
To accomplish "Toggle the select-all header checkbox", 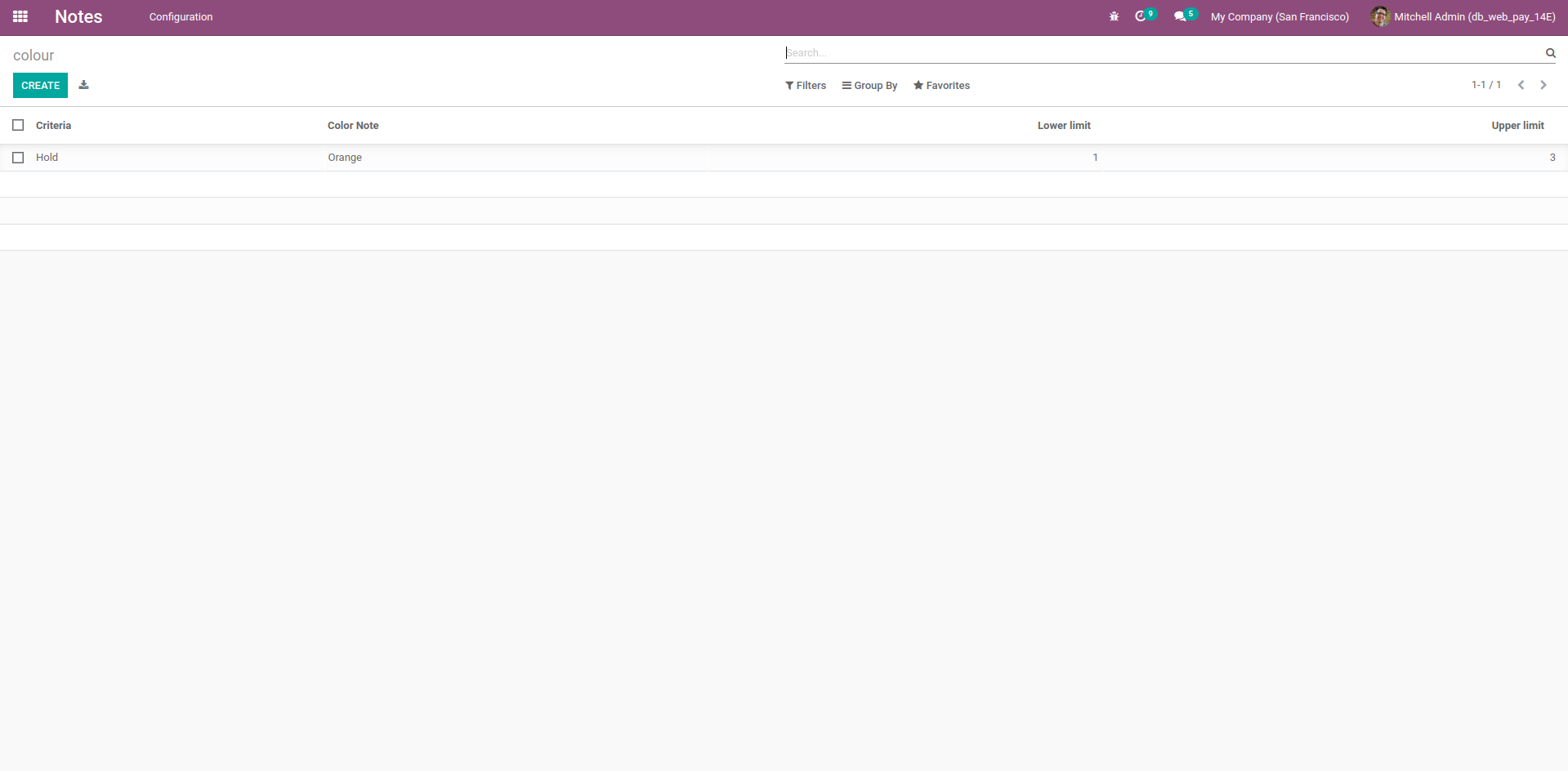I will coord(18,125).
